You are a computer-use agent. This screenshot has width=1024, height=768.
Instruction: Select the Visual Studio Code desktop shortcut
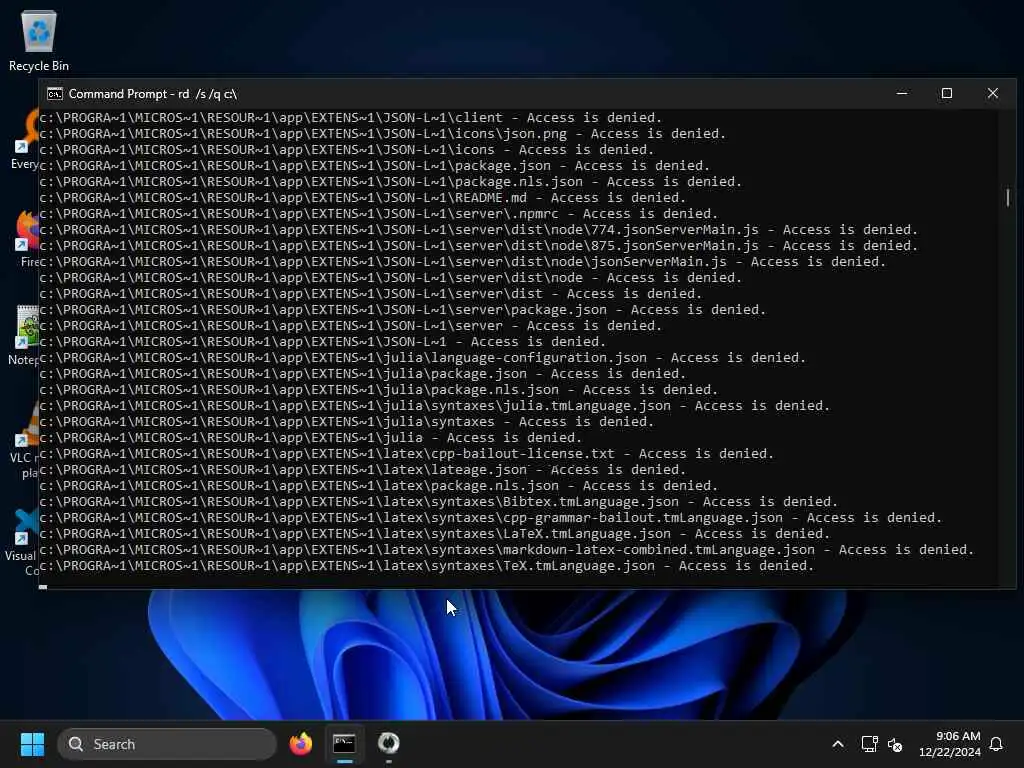[x=22, y=541]
